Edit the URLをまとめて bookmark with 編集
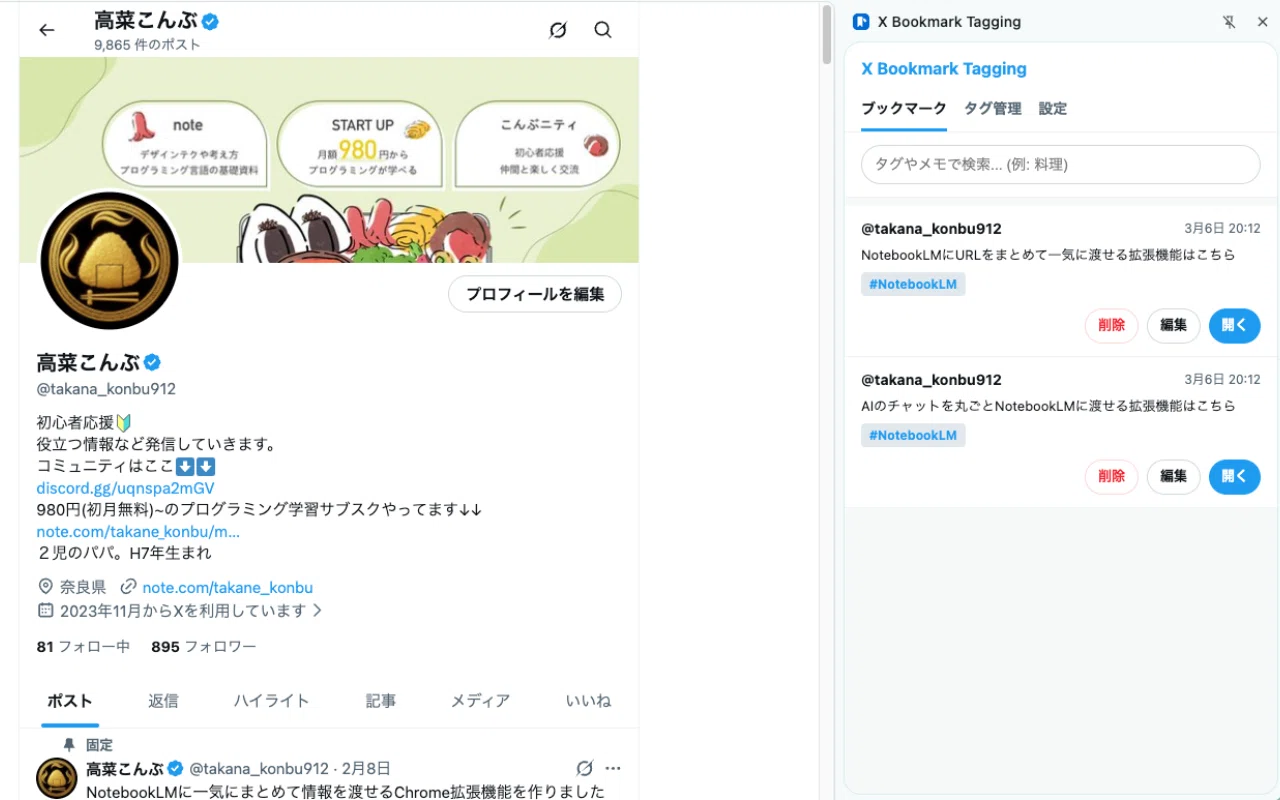1280x800 pixels. click(1173, 325)
